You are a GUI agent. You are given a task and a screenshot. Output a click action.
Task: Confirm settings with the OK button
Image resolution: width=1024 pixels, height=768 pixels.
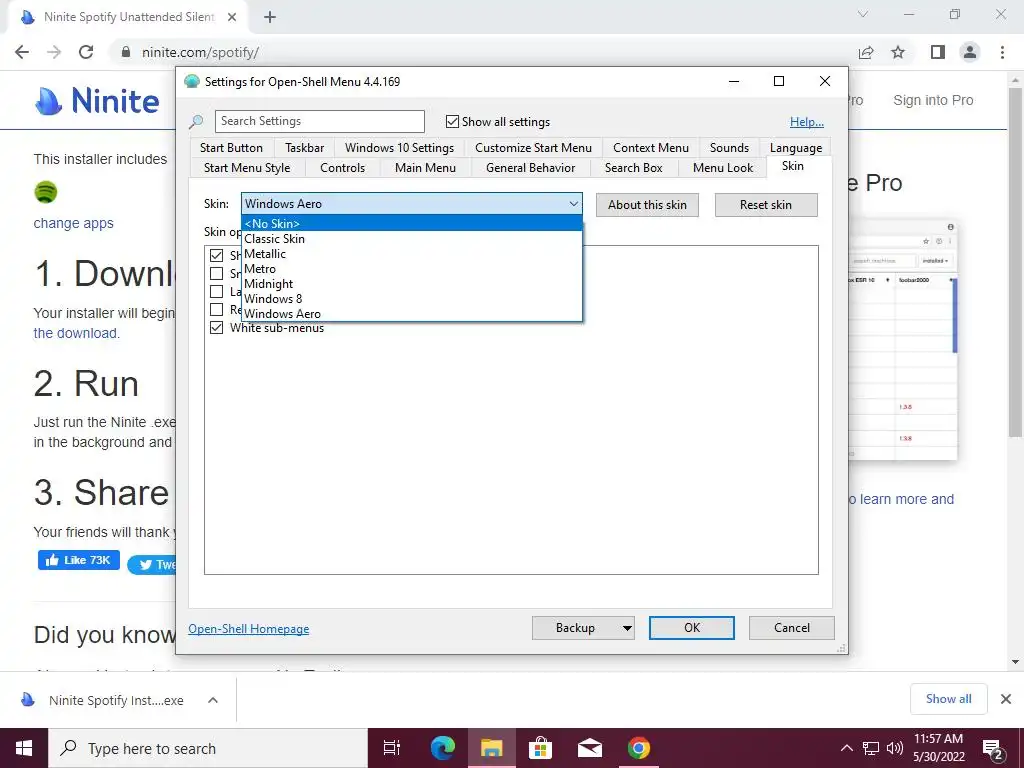point(692,628)
